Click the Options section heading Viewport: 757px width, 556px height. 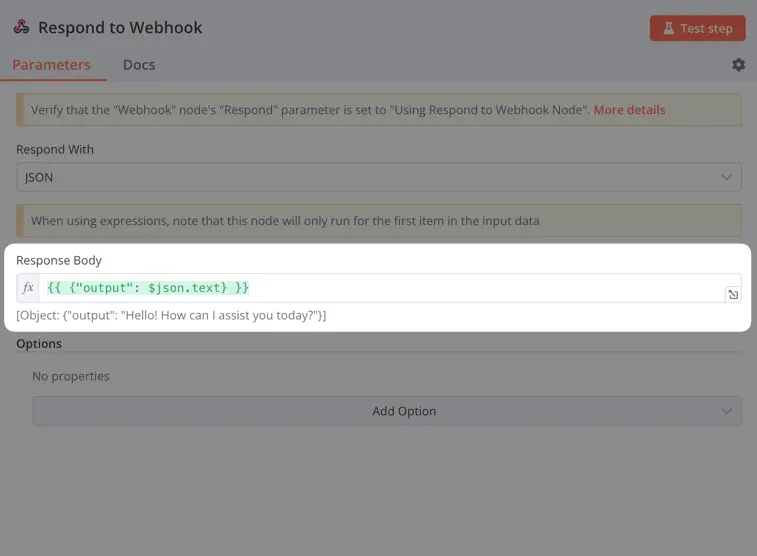point(39,344)
